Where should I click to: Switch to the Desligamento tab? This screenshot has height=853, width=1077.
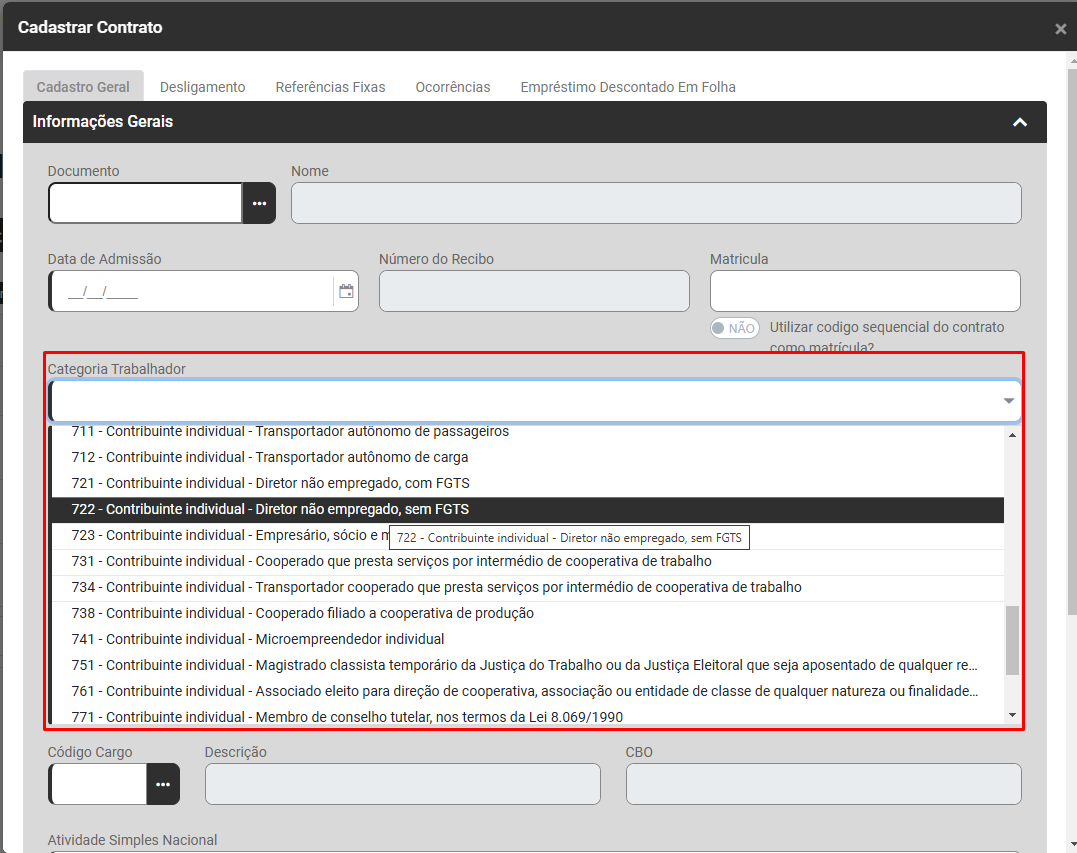pyautogui.click(x=202, y=87)
